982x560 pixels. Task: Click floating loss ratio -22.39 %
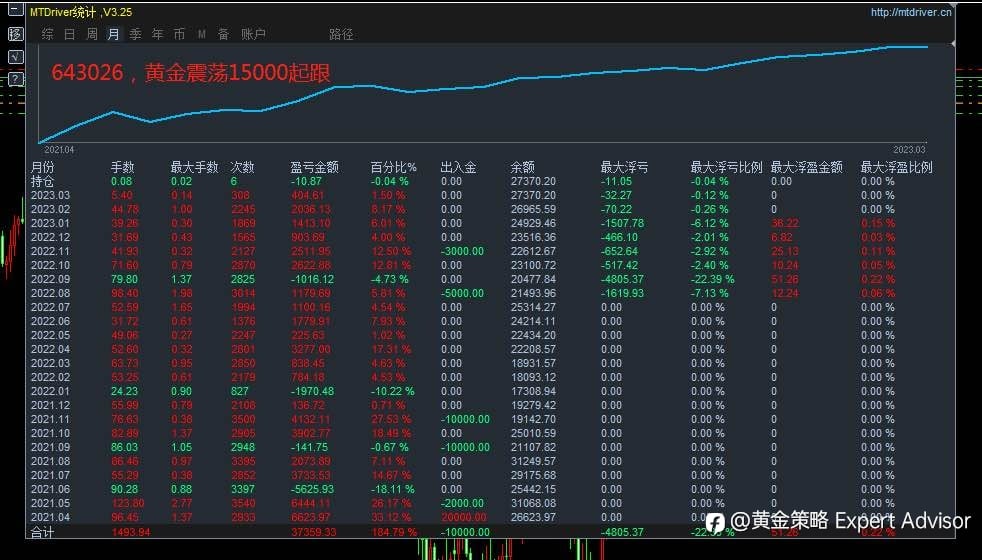(x=713, y=279)
